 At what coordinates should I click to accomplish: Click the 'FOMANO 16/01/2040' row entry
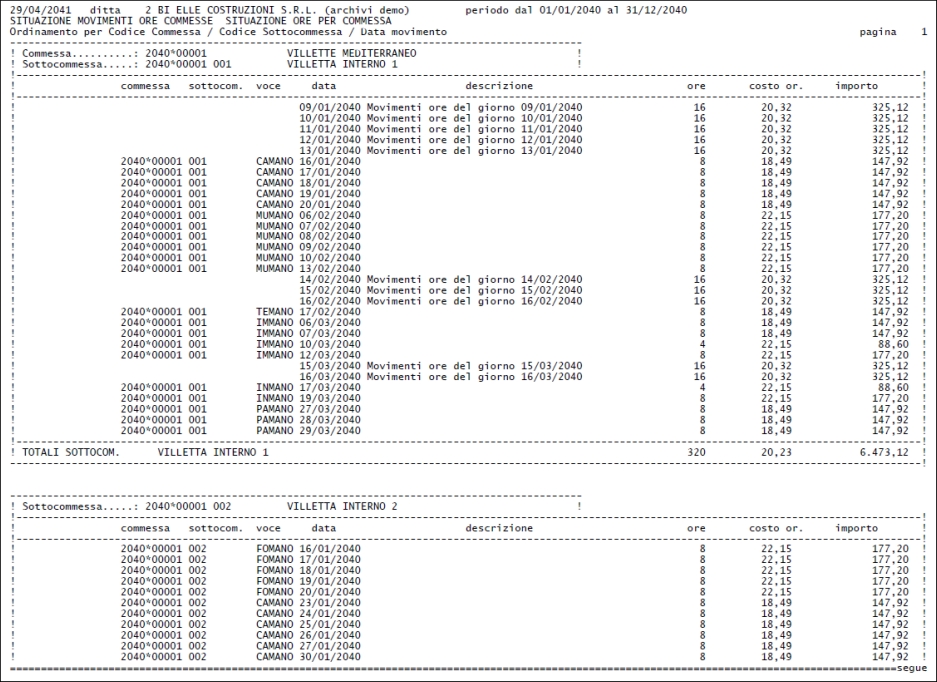click(308, 549)
